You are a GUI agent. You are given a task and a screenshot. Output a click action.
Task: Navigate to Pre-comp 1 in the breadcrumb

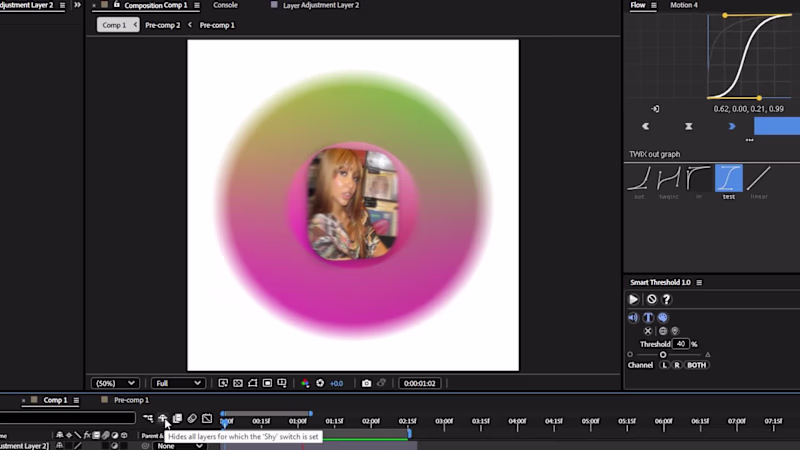(x=217, y=25)
